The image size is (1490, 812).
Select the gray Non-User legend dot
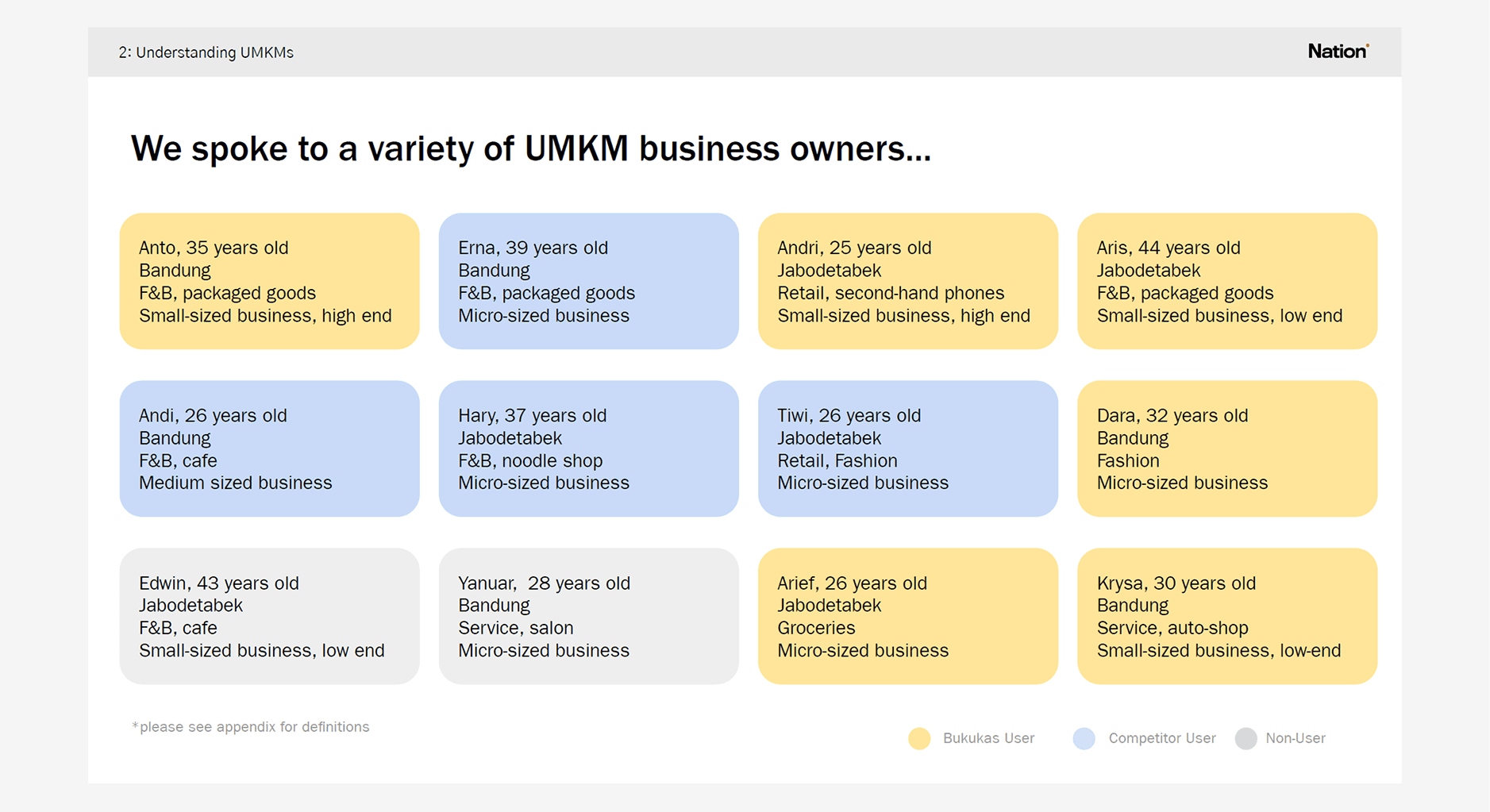[1246, 739]
